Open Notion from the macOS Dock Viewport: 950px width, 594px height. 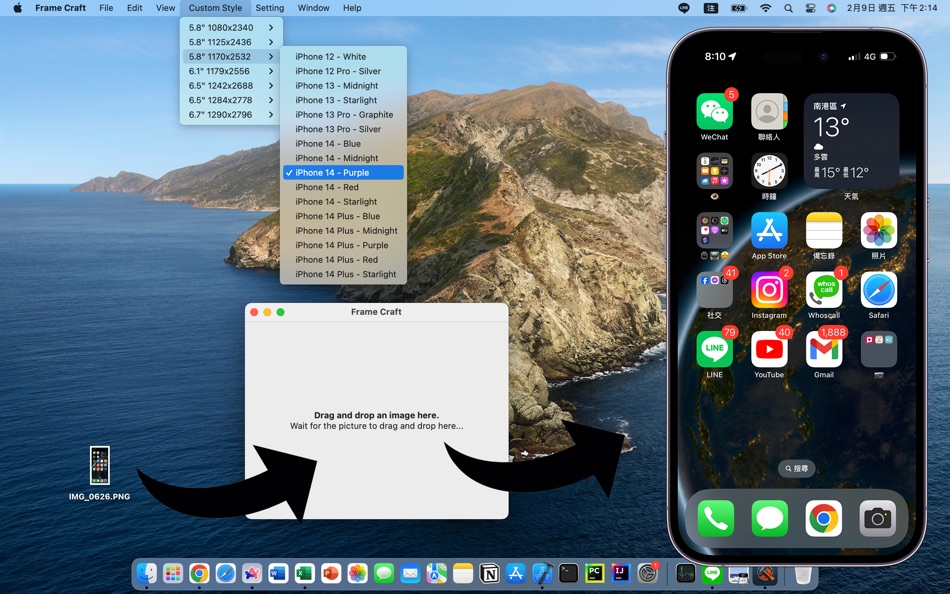point(490,574)
